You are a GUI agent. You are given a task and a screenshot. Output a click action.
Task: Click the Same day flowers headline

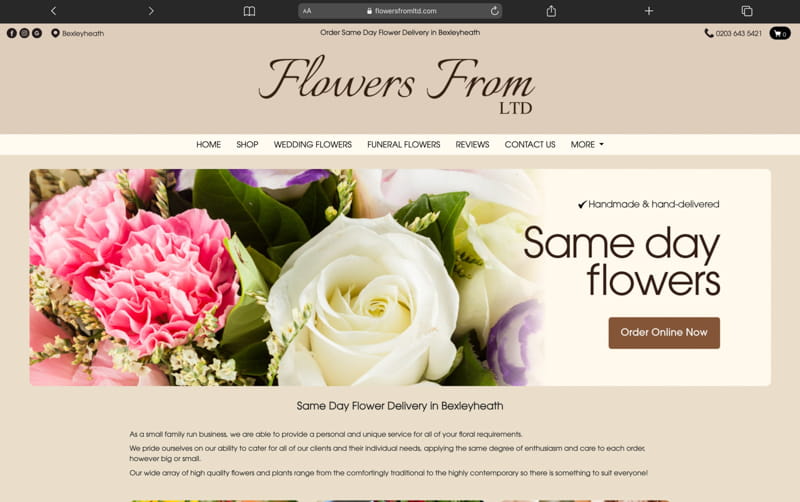coord(621,262)
